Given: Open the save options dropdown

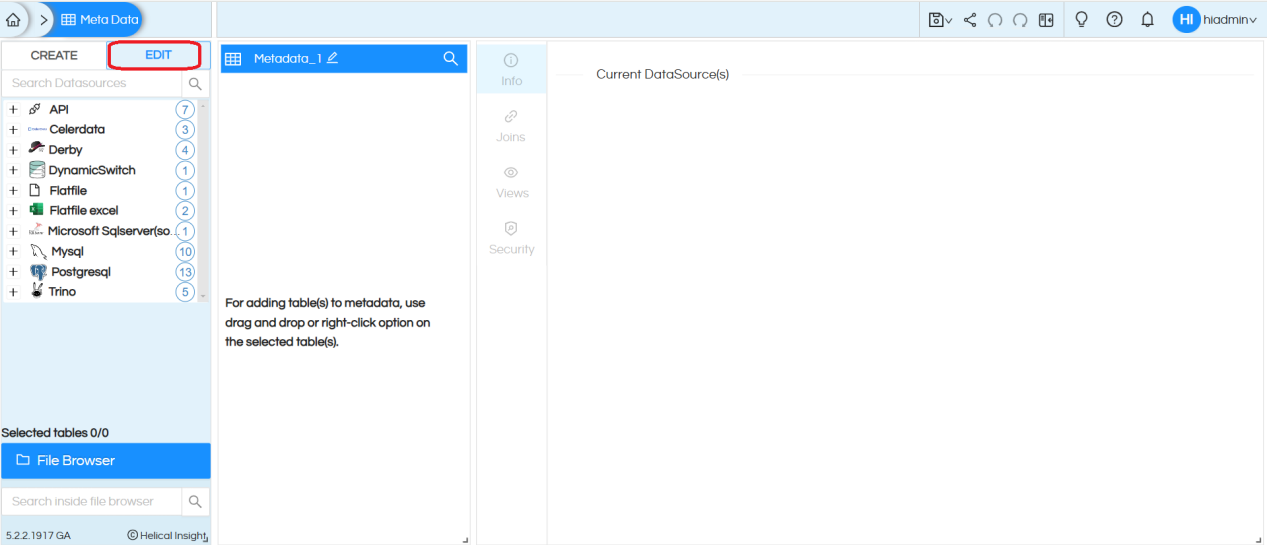Looking at the screenshot, I should pyautogui.click(x=940, y=20).
